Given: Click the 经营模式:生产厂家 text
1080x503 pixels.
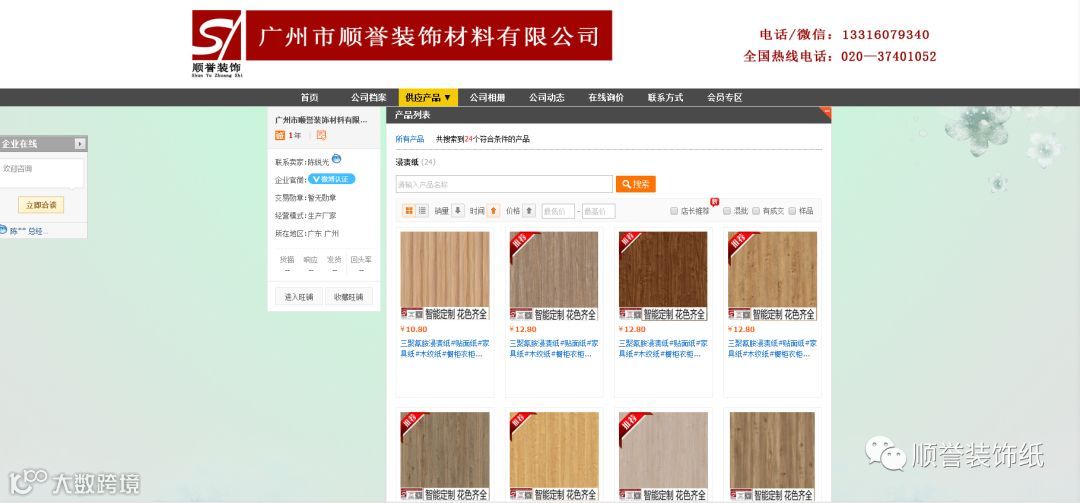Looking at the screenshot, I should coord(306,216).
